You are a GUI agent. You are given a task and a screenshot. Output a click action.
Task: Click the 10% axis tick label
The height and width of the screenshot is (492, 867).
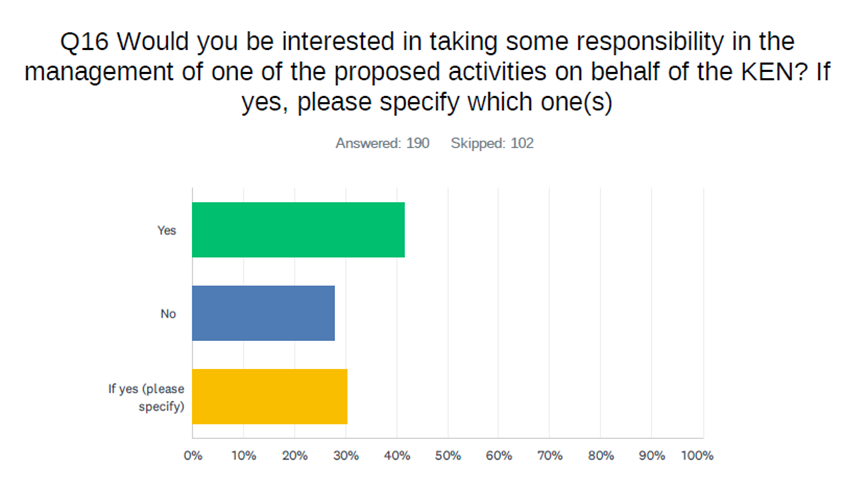click(x=243, y=456)
